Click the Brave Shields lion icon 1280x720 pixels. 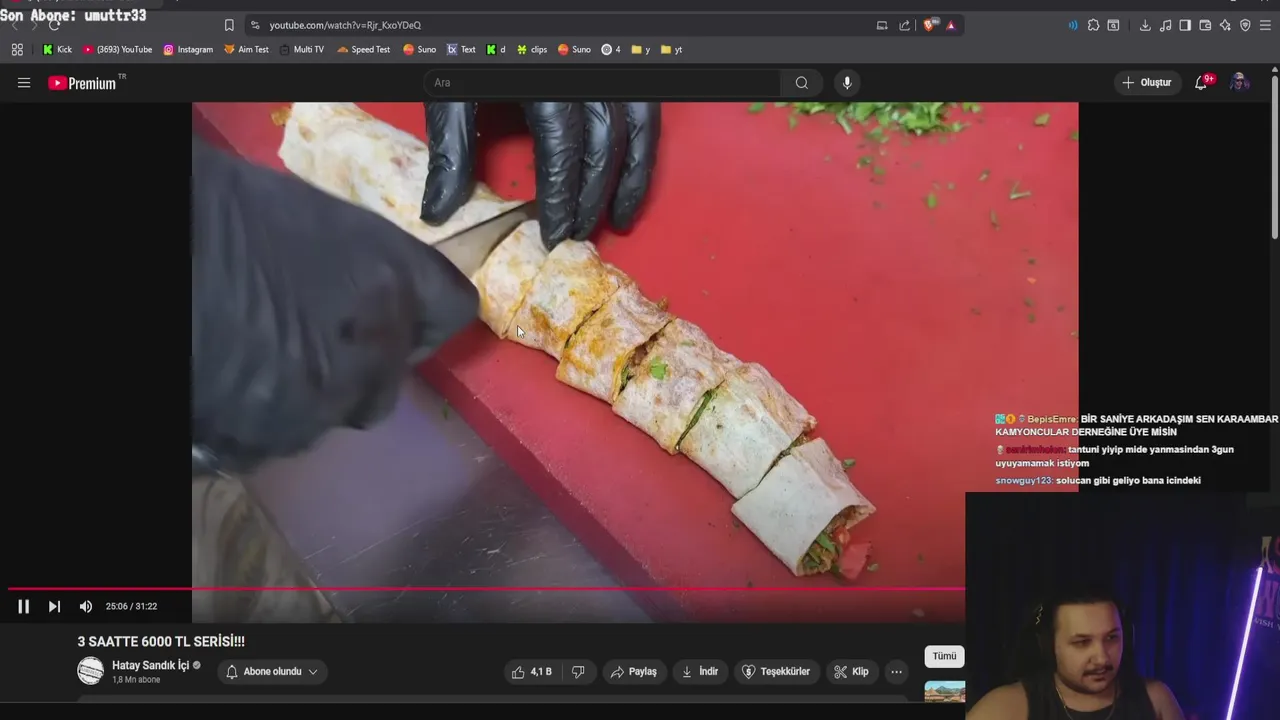(929, 25)
